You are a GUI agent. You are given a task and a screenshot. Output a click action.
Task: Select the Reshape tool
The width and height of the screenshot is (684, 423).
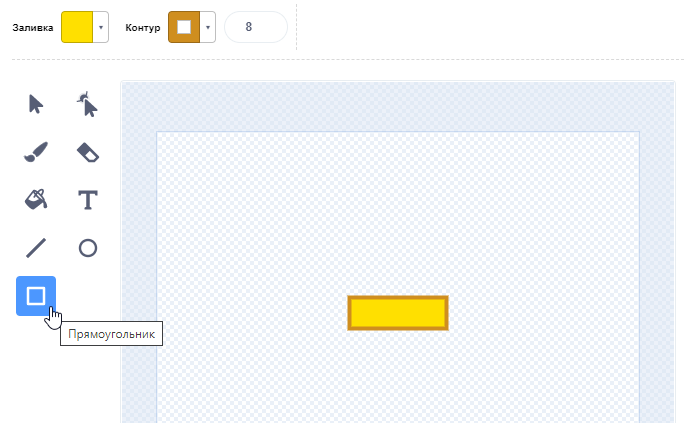pyautogui.click(x=88, y=104)
